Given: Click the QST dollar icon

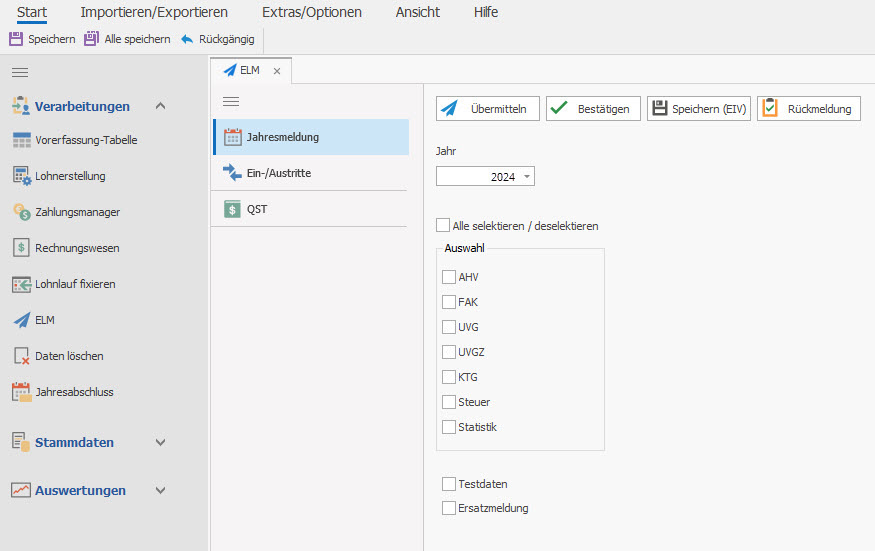Looking at the screenshot, I should (232, 209).
